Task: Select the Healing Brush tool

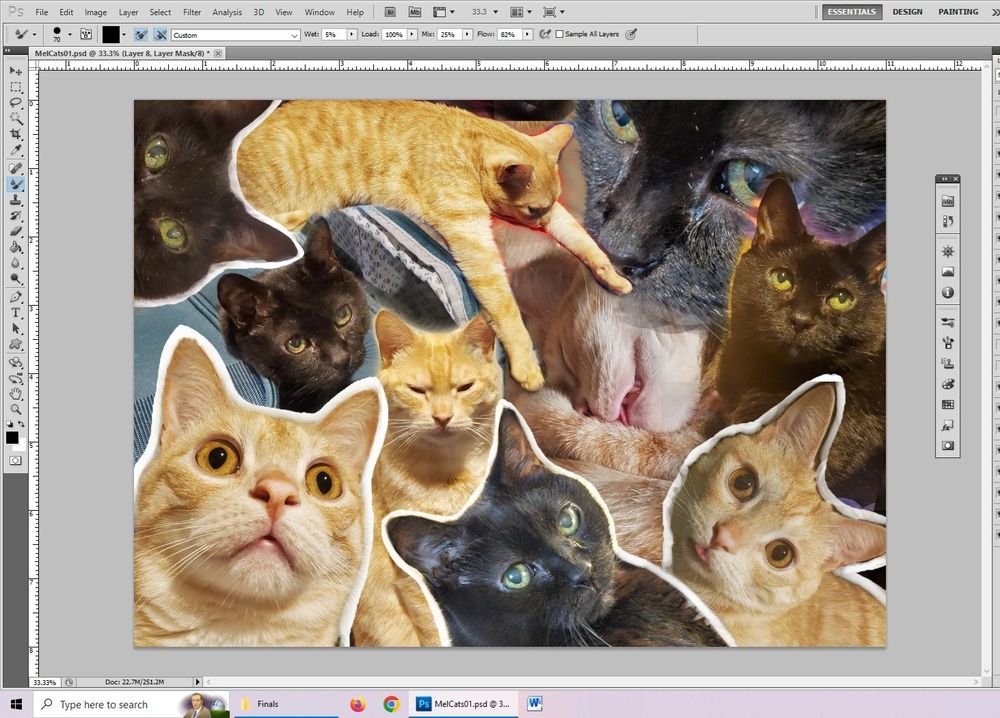Action: click(x=15, y=168)
